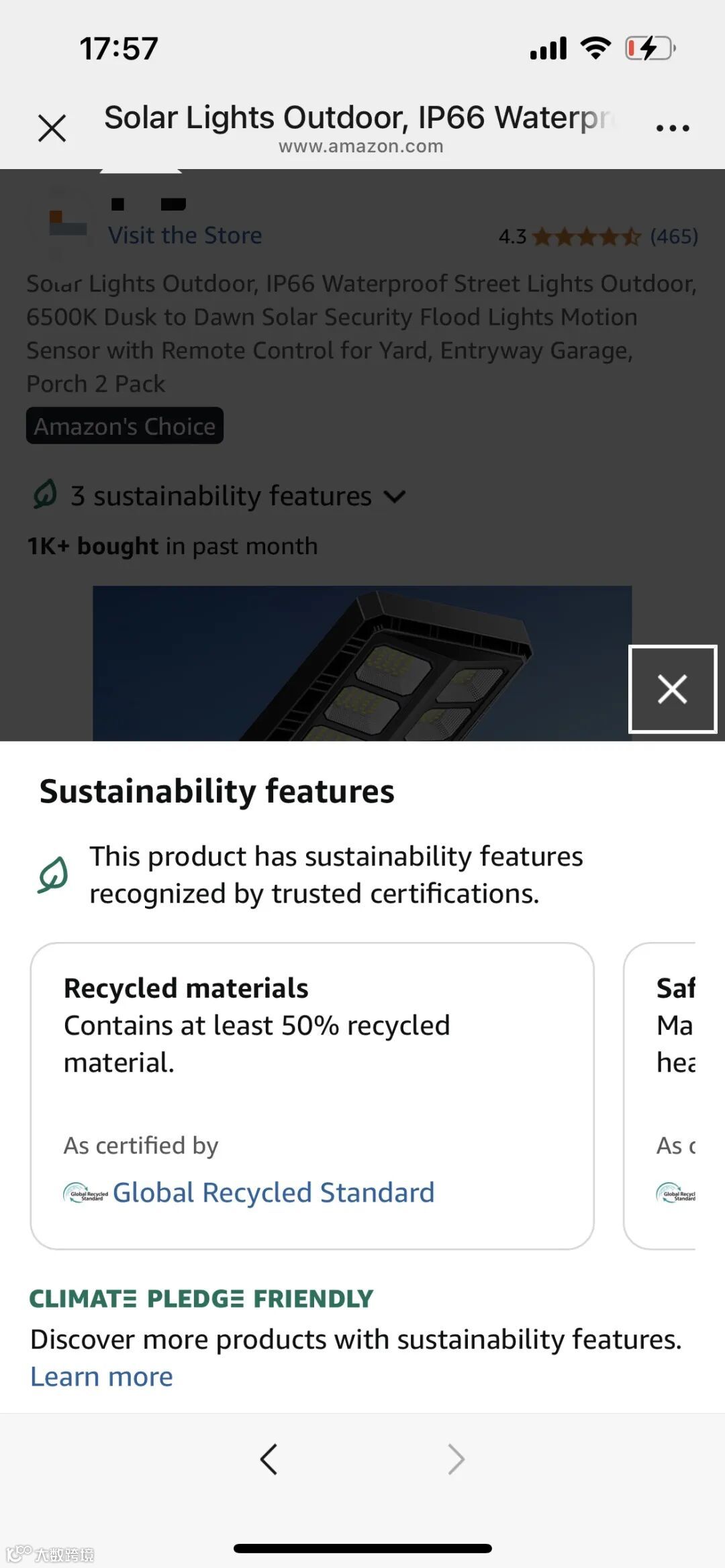
Task: Open the Global Recycled Standard link
Action: (x=273, y=1192)
